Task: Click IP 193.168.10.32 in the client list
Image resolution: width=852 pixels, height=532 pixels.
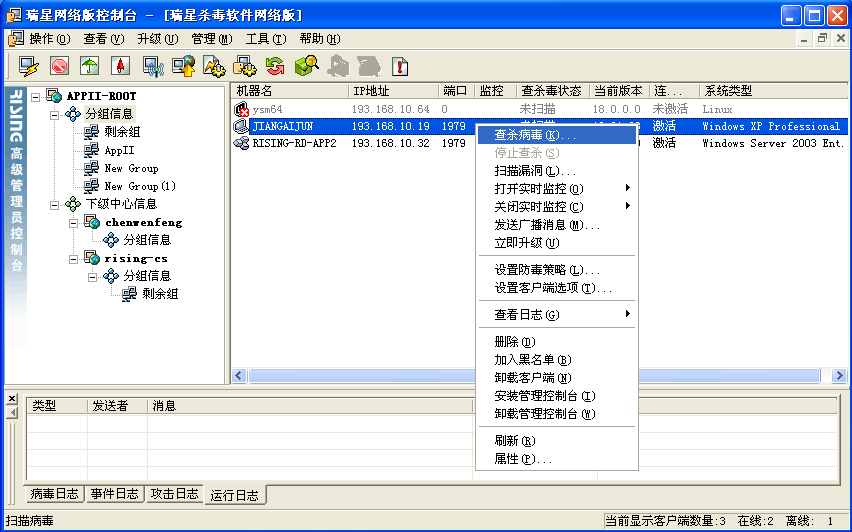Action: point(391,143)
